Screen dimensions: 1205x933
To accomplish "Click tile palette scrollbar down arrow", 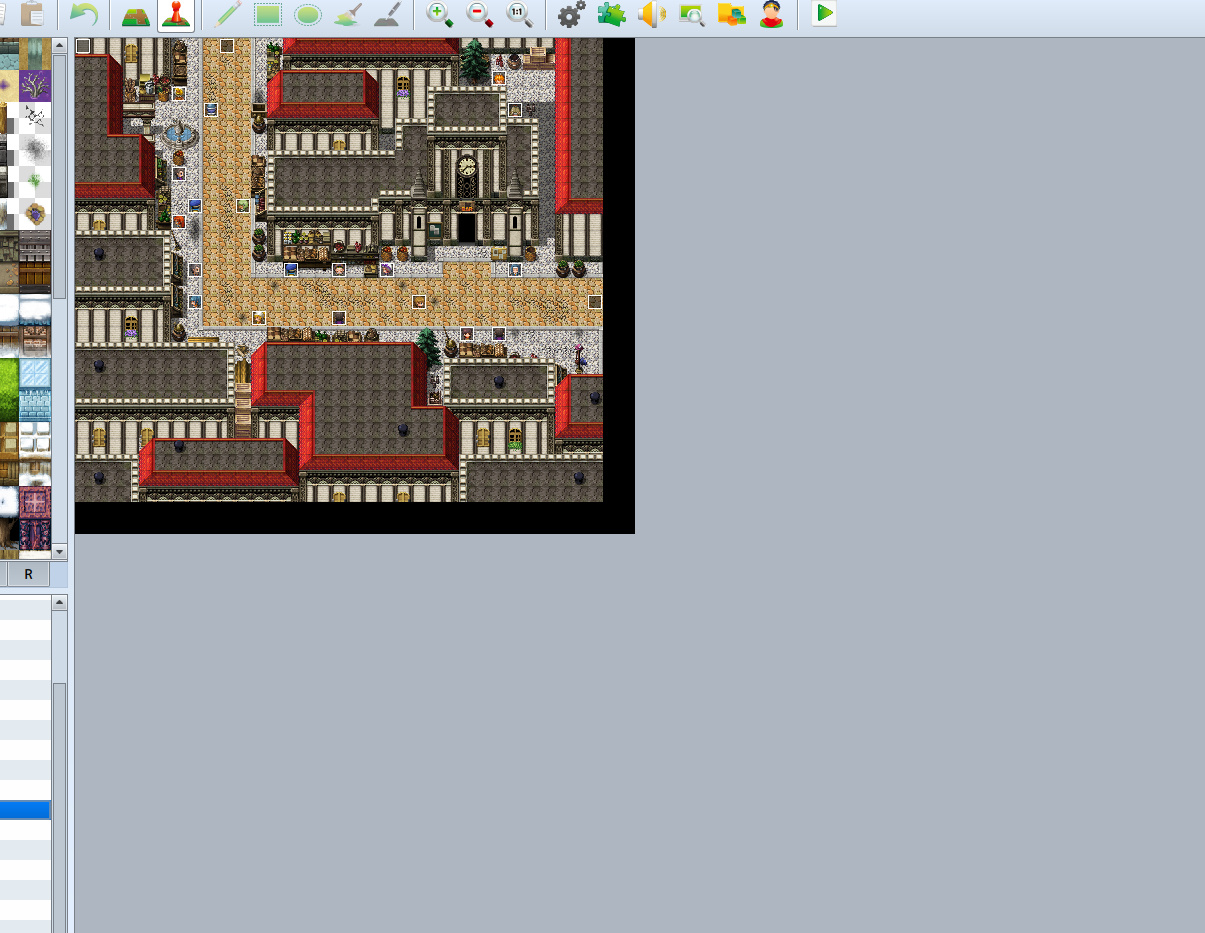I will [x=59, y=551].
